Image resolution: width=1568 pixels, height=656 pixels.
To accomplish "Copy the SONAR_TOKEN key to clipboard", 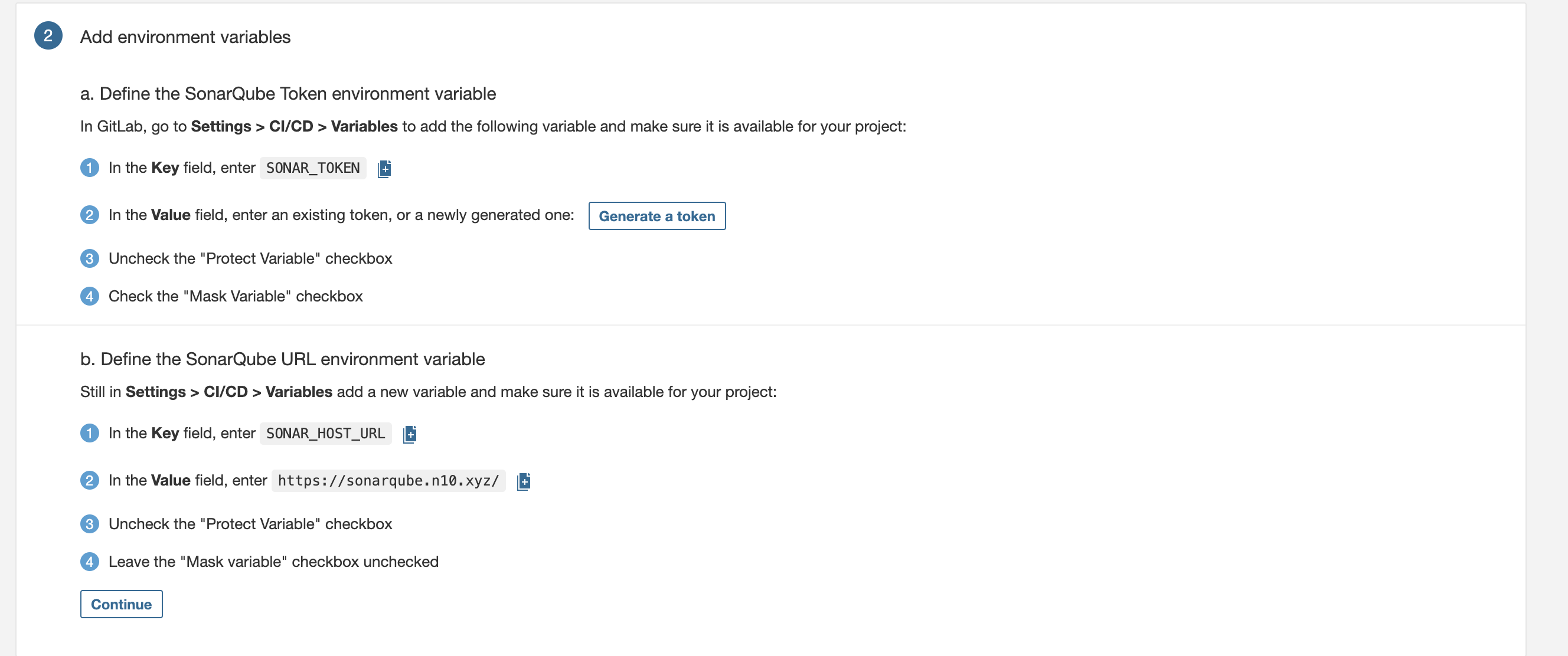I will click(384, 168).
